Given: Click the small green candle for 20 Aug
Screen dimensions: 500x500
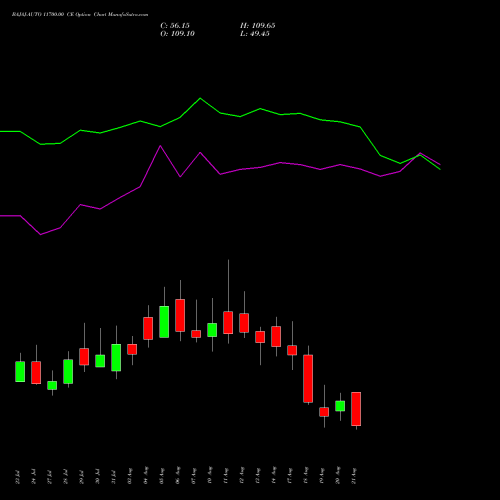Looking at the screenshot, I should (340, 406).
